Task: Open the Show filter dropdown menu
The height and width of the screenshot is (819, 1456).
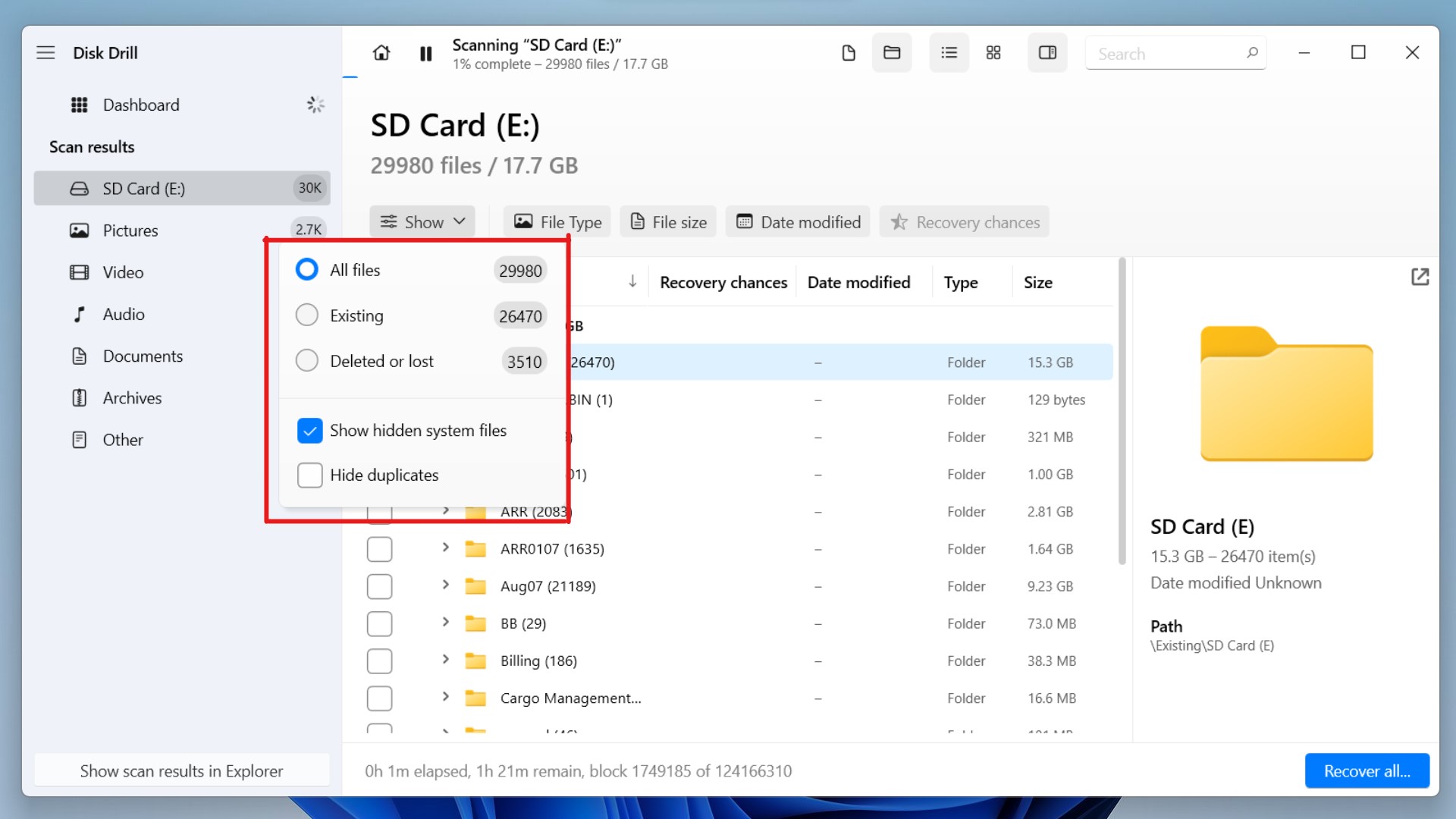Action: (x=421, y=221)
